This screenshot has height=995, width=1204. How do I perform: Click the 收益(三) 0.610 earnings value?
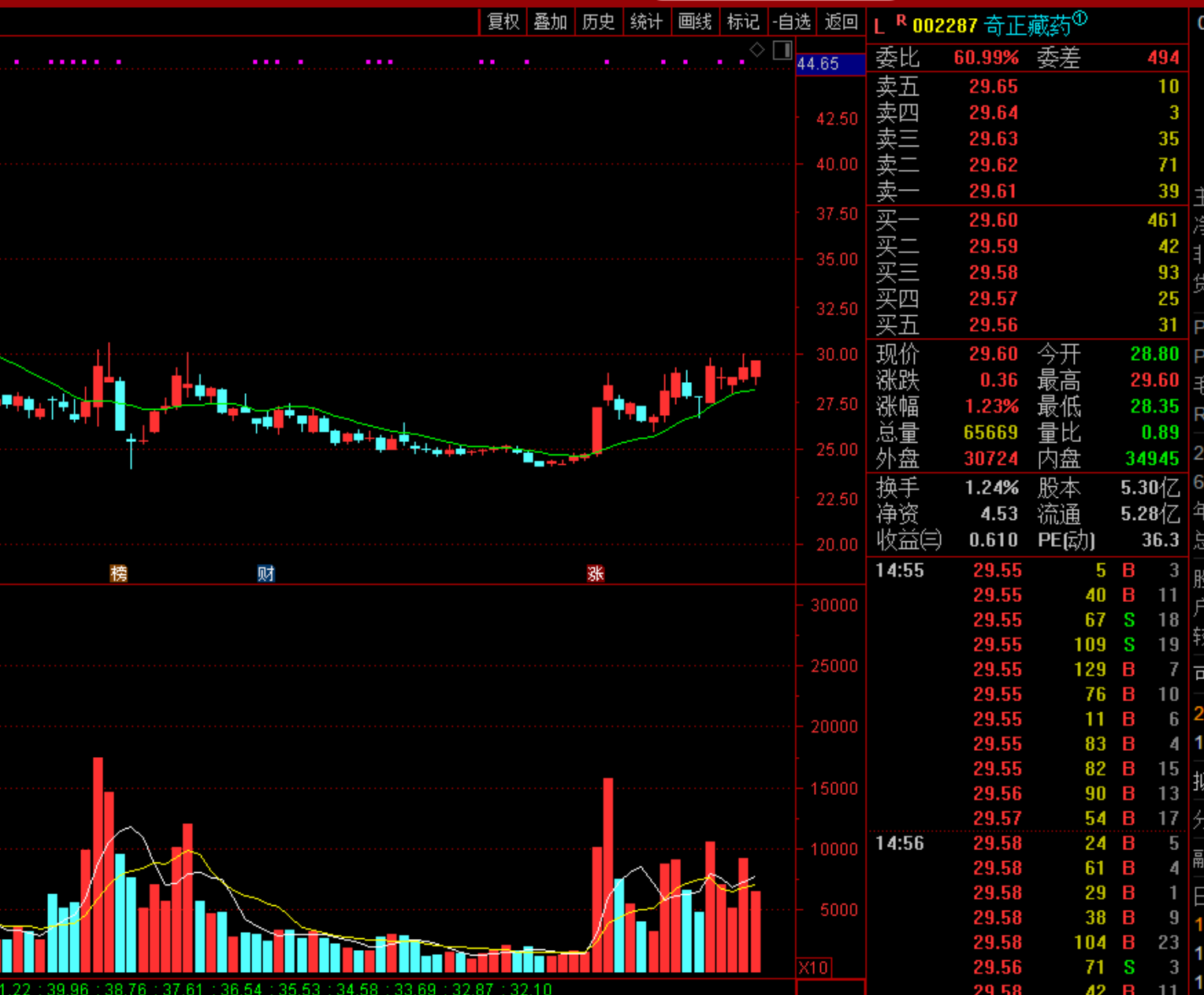point(994,540)
